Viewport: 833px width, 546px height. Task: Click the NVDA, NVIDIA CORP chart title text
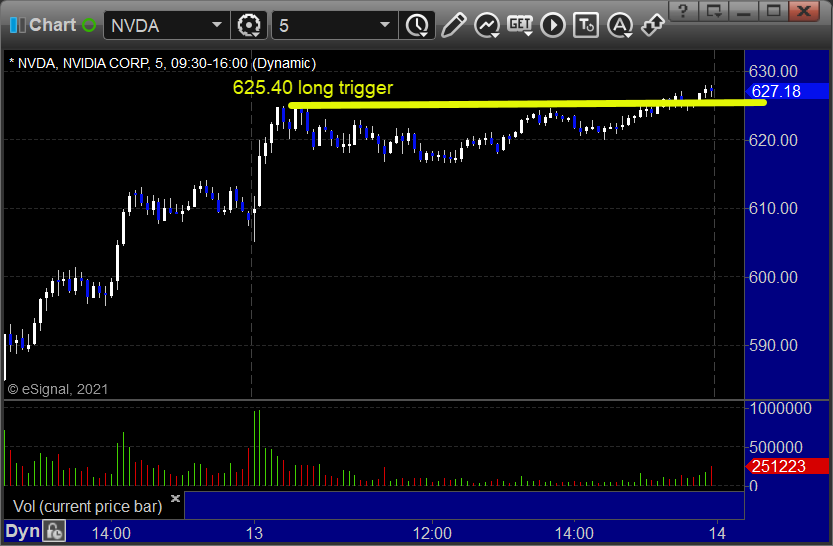pyautogui.click(x=163, y=63)
